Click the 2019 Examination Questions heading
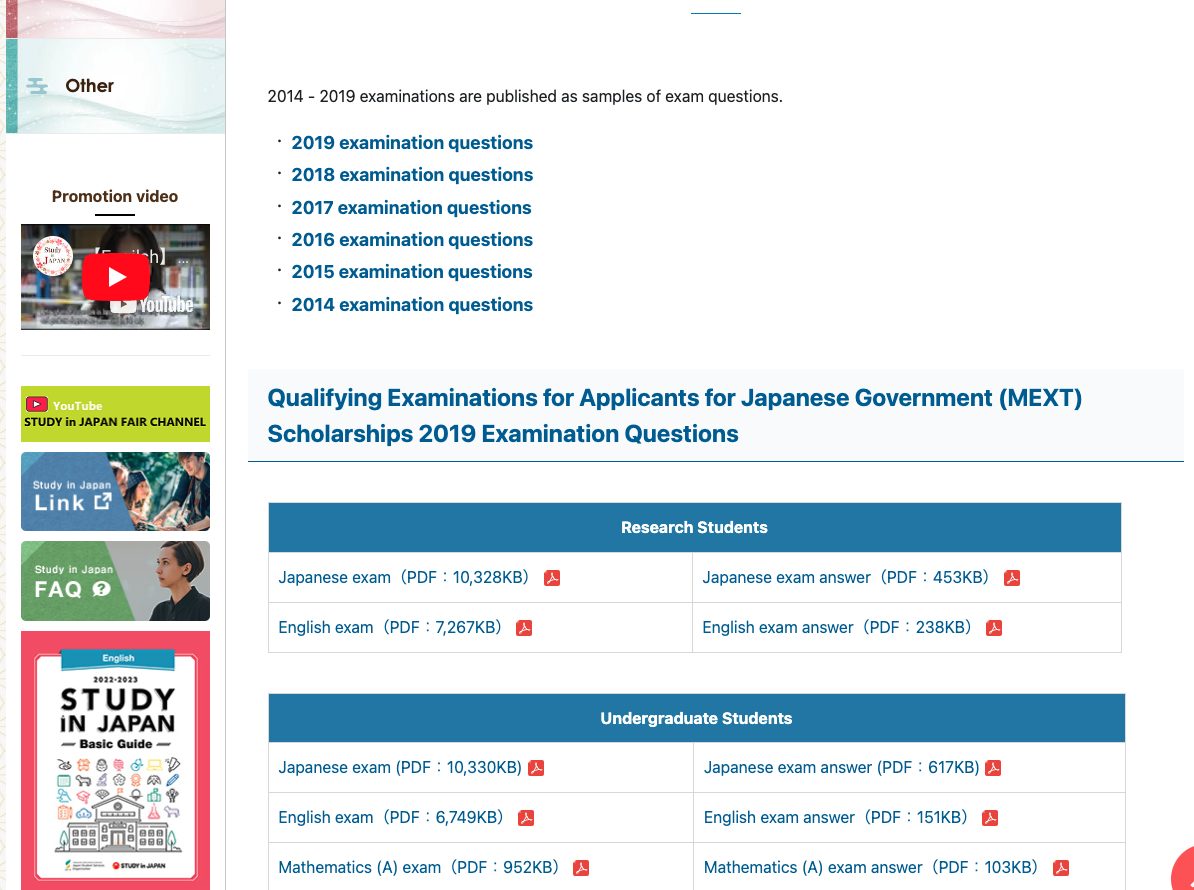The image size is (1194, 890). 675,416
